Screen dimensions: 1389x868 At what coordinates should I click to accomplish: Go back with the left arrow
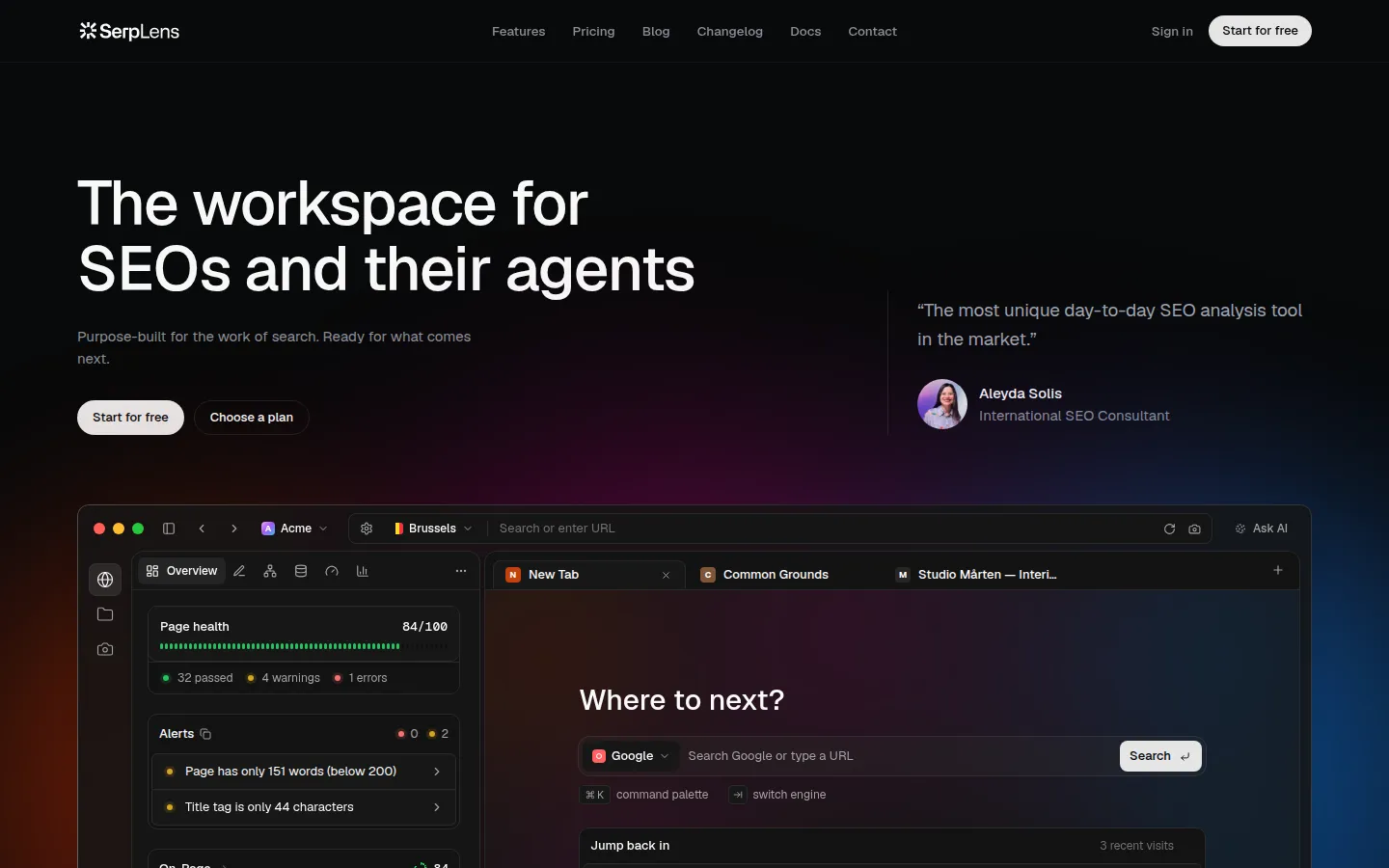[202, 529]
